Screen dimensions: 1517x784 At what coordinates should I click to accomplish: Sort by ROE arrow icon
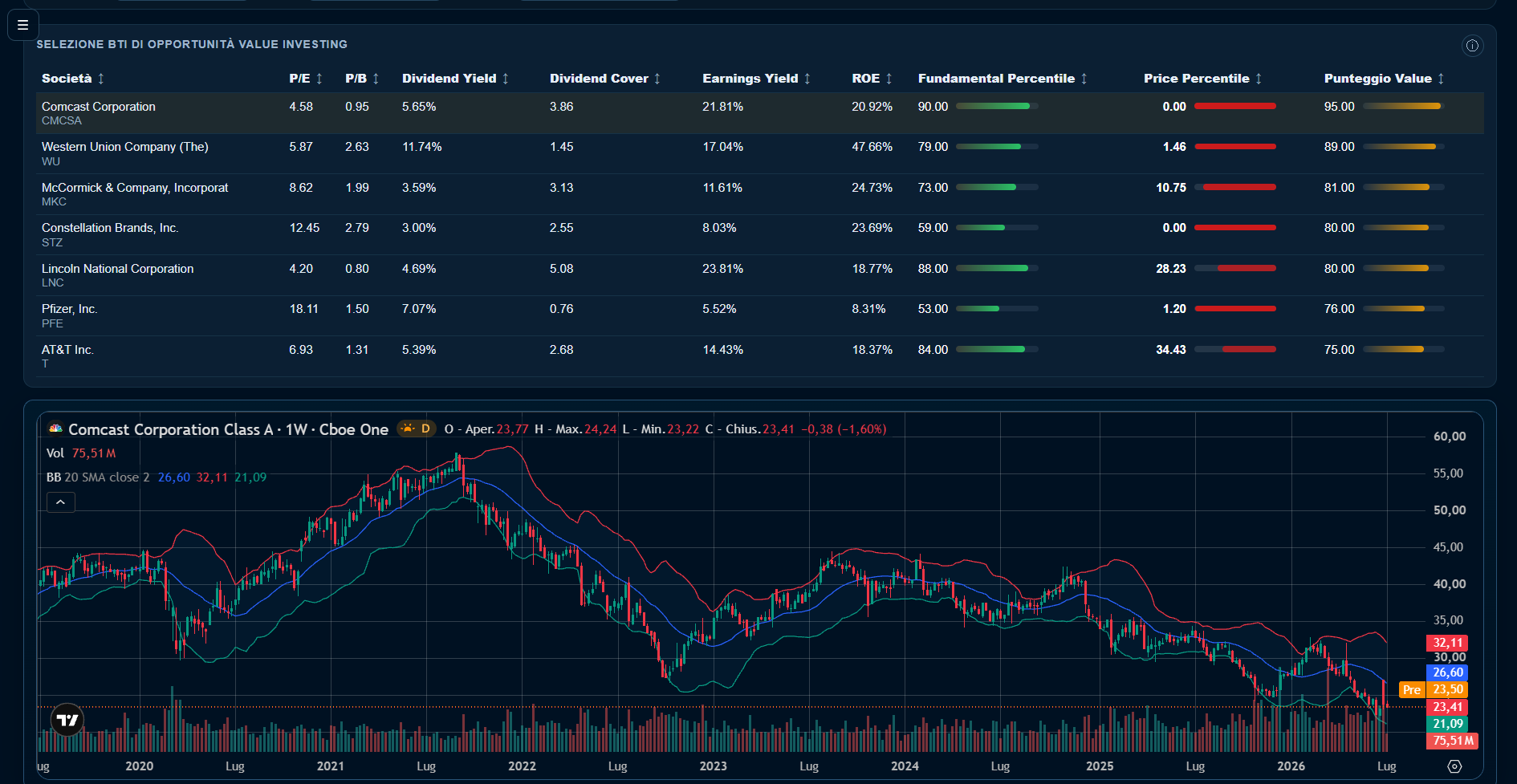(889, 79)
